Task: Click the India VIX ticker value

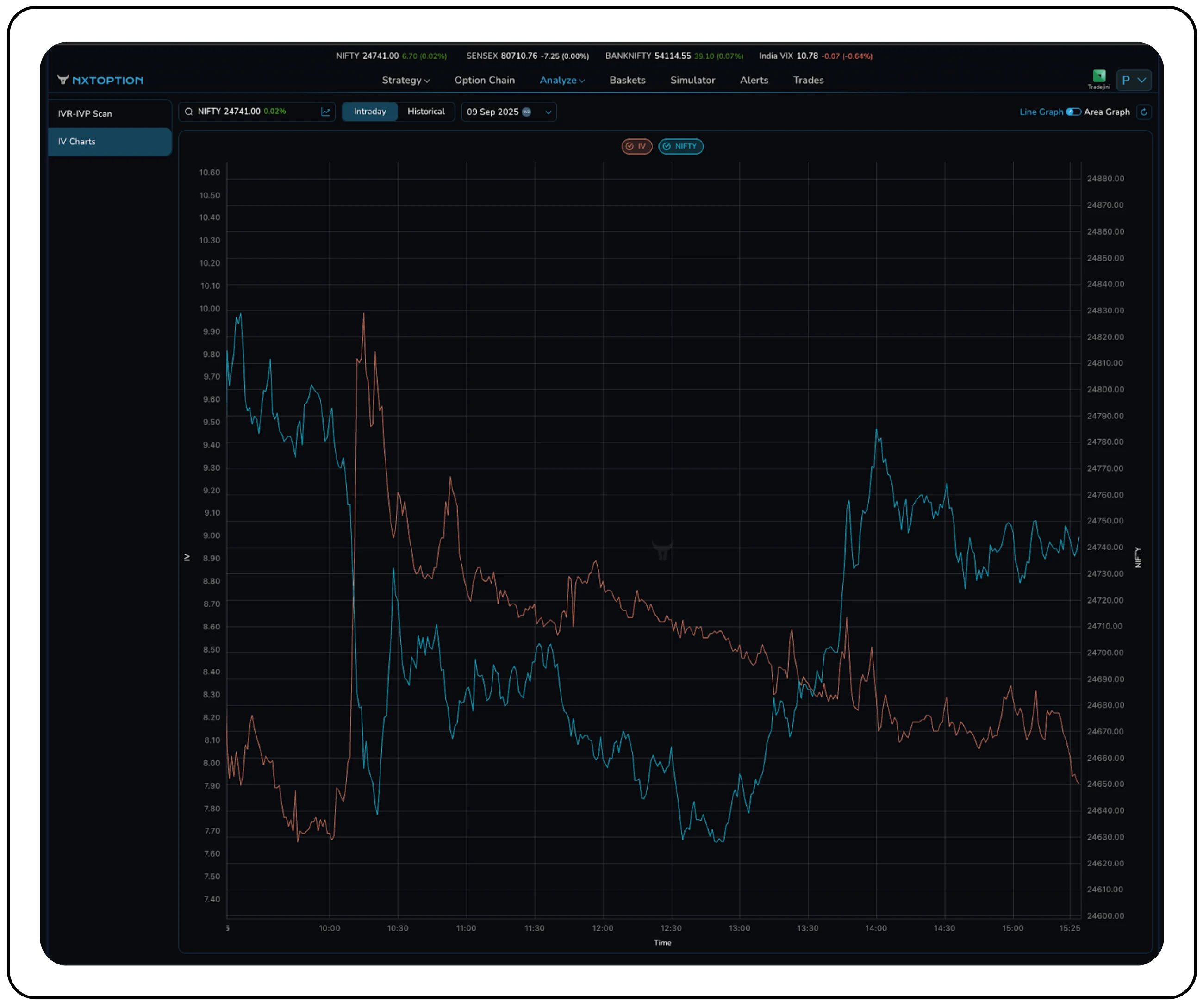Action: tap(807, 56)
